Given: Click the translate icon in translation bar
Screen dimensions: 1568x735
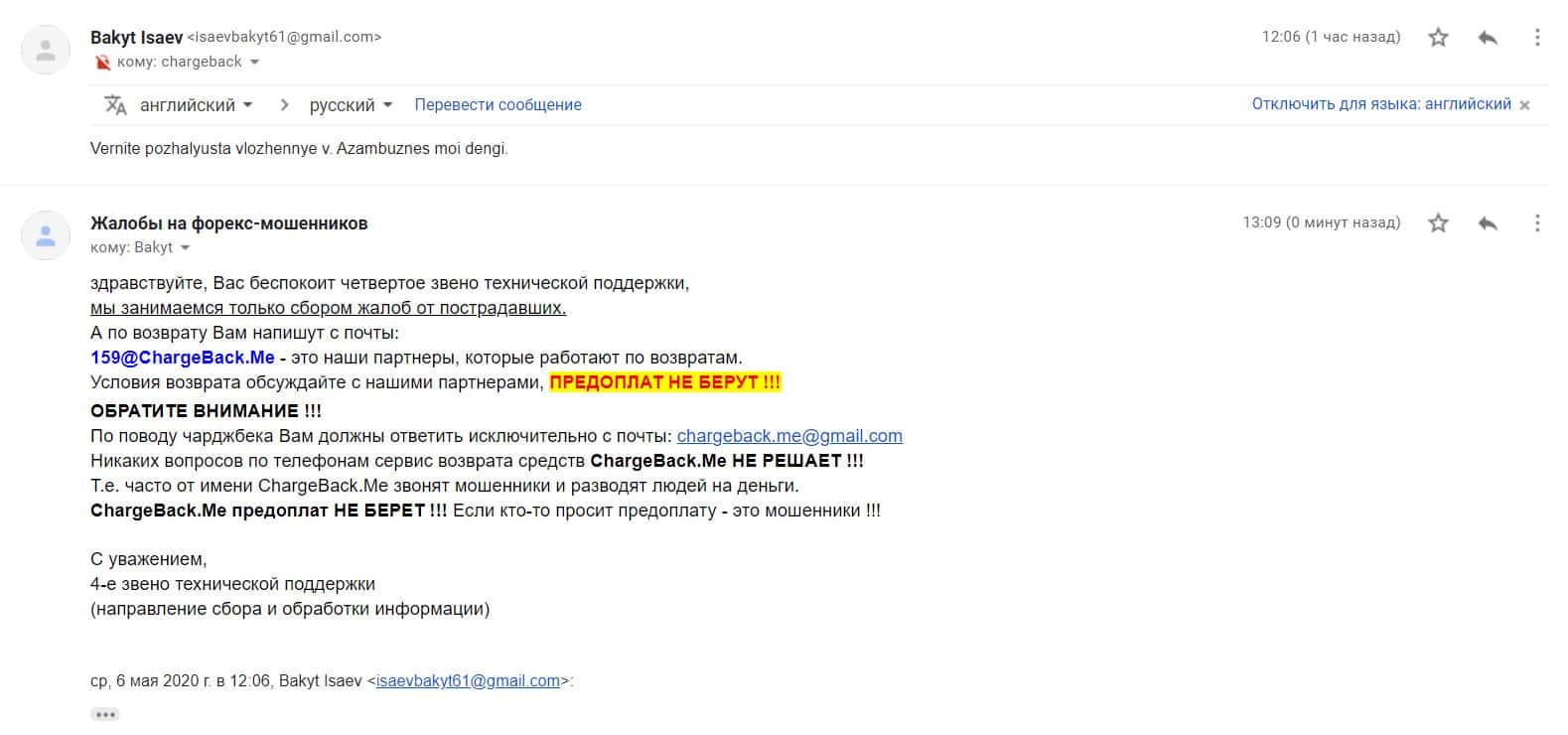Looking at the screenshot, I should point(115,104).
